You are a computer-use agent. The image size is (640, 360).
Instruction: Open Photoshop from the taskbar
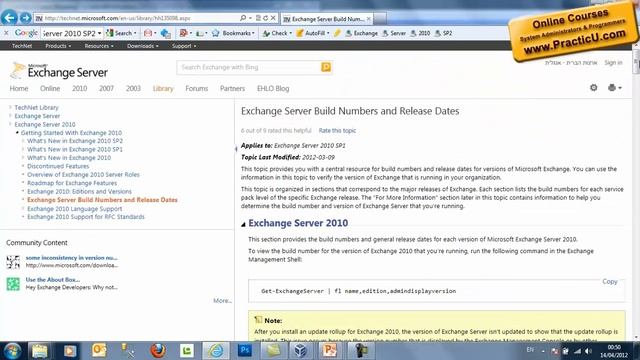(x=245, y=350)
